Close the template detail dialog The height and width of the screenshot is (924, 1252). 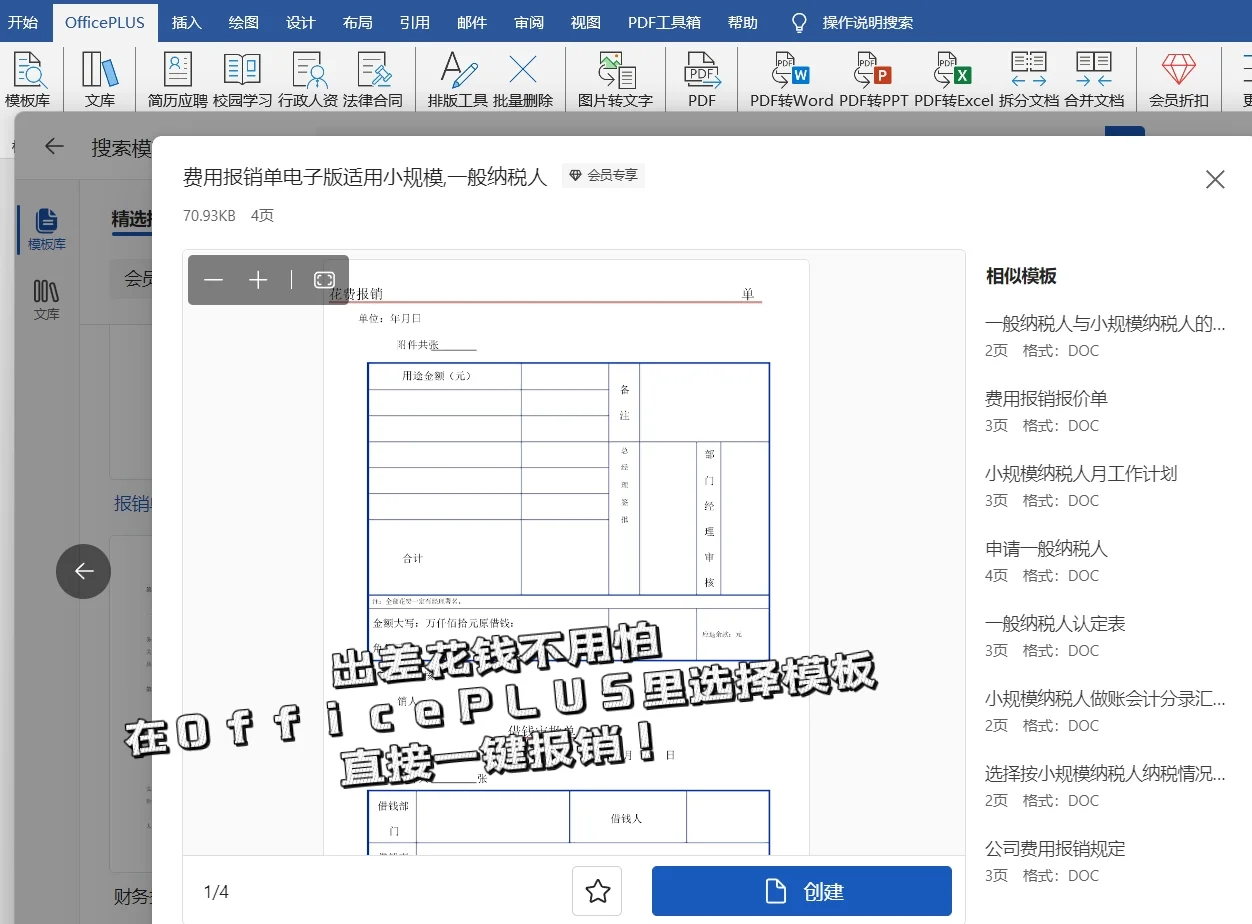pos(1215,179)
